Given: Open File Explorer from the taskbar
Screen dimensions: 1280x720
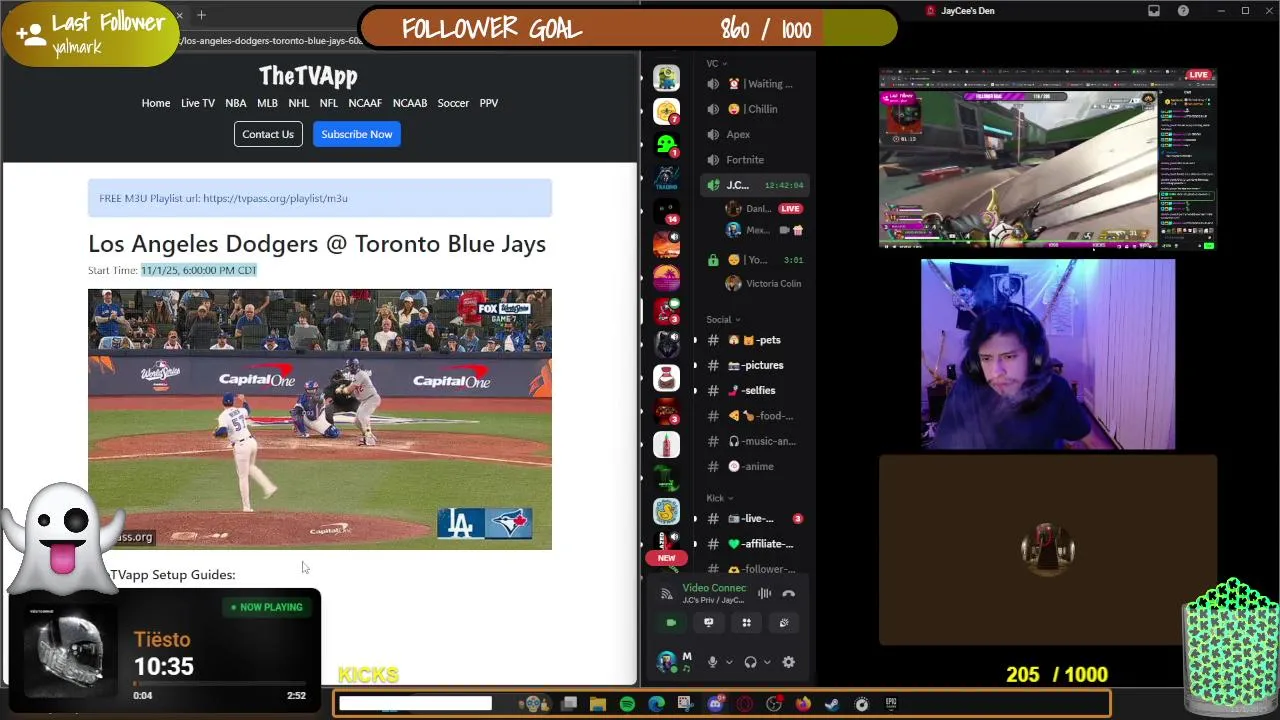Looking at the screenshot, I should (598, 704).
